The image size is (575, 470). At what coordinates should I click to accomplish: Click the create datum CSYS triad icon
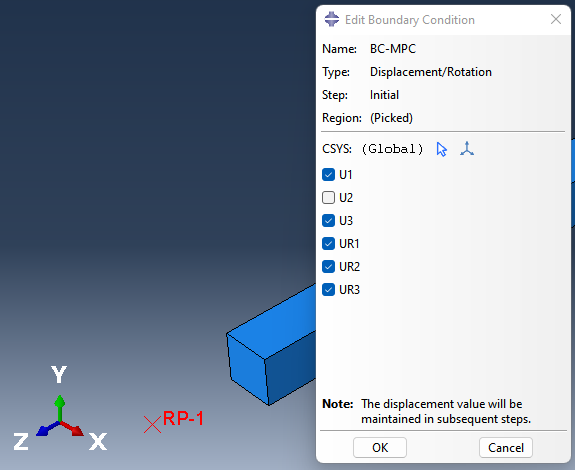[467, 149]
